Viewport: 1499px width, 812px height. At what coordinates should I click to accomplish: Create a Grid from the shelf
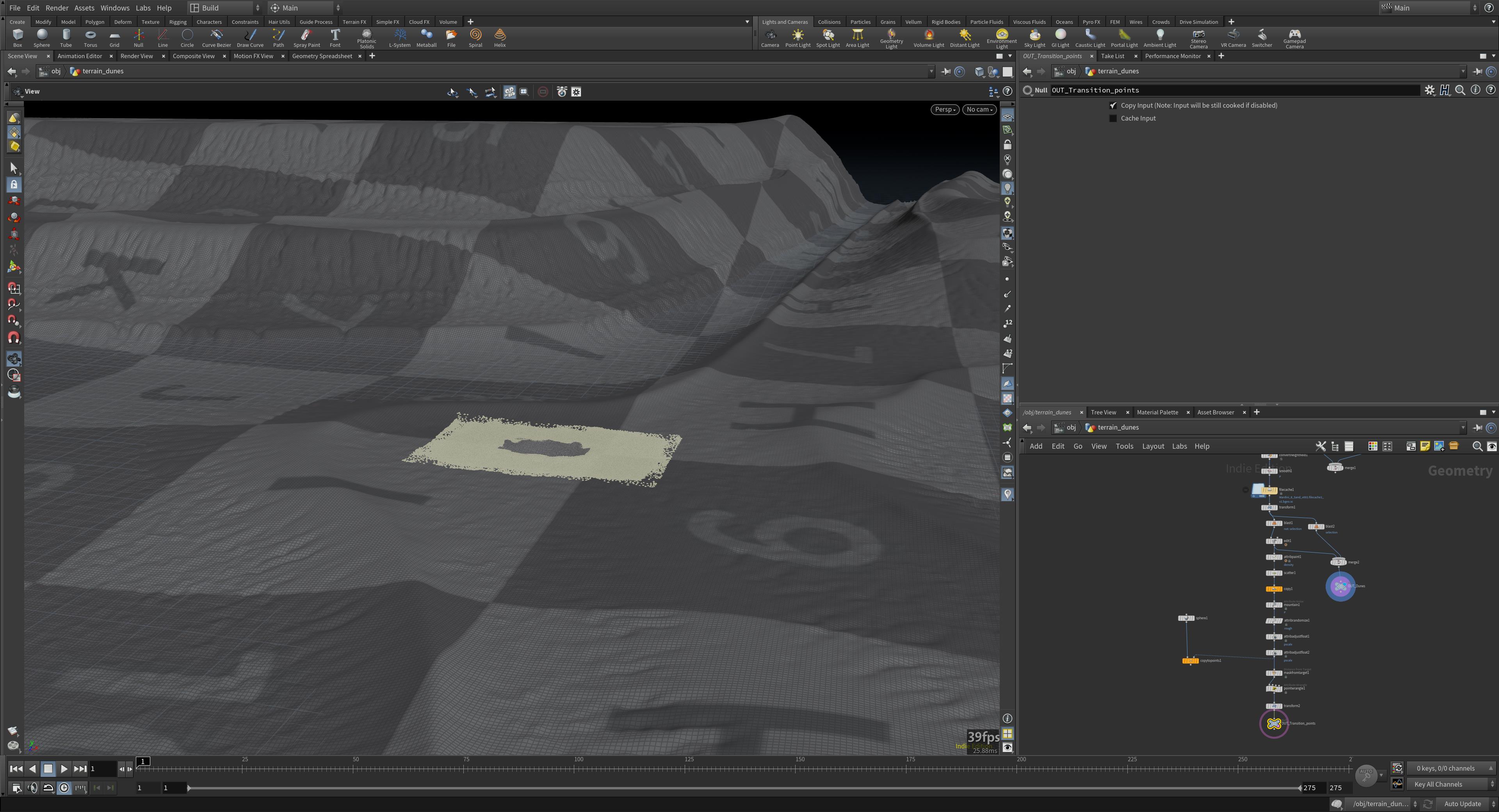pos(114,38)
